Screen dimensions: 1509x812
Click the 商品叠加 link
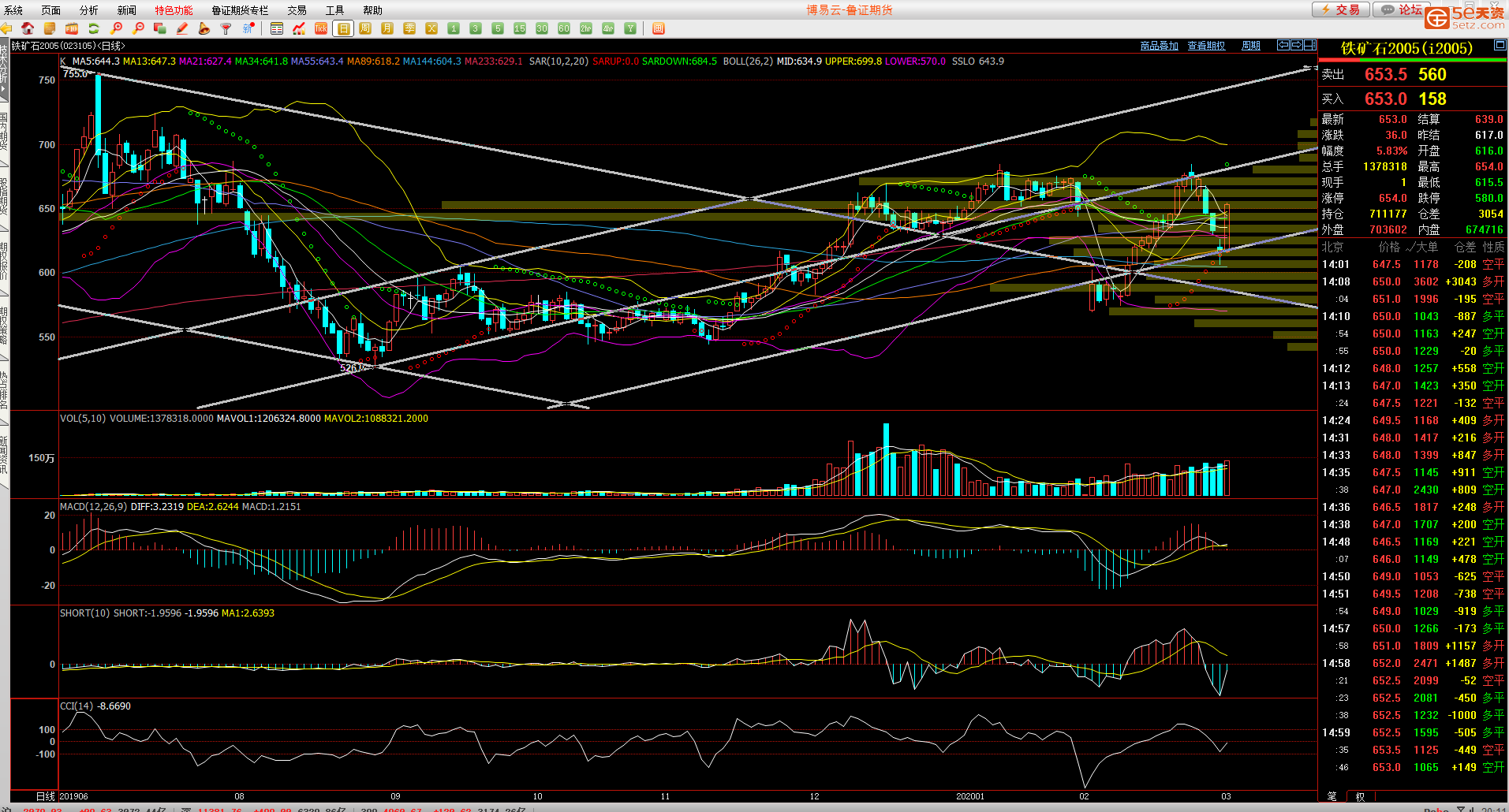pyautogui.click(x=1159, y=46)
